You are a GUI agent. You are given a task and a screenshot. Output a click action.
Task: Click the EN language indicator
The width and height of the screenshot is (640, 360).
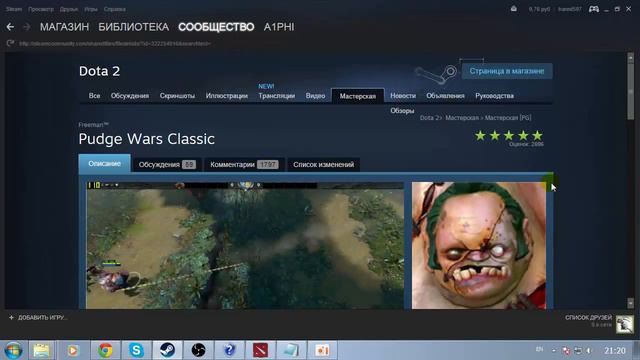point(539,350)
